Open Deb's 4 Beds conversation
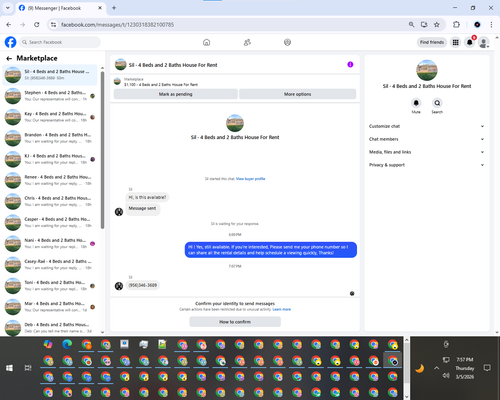The height and width of the screenshot is (400, 500). [x=50, y=328]
